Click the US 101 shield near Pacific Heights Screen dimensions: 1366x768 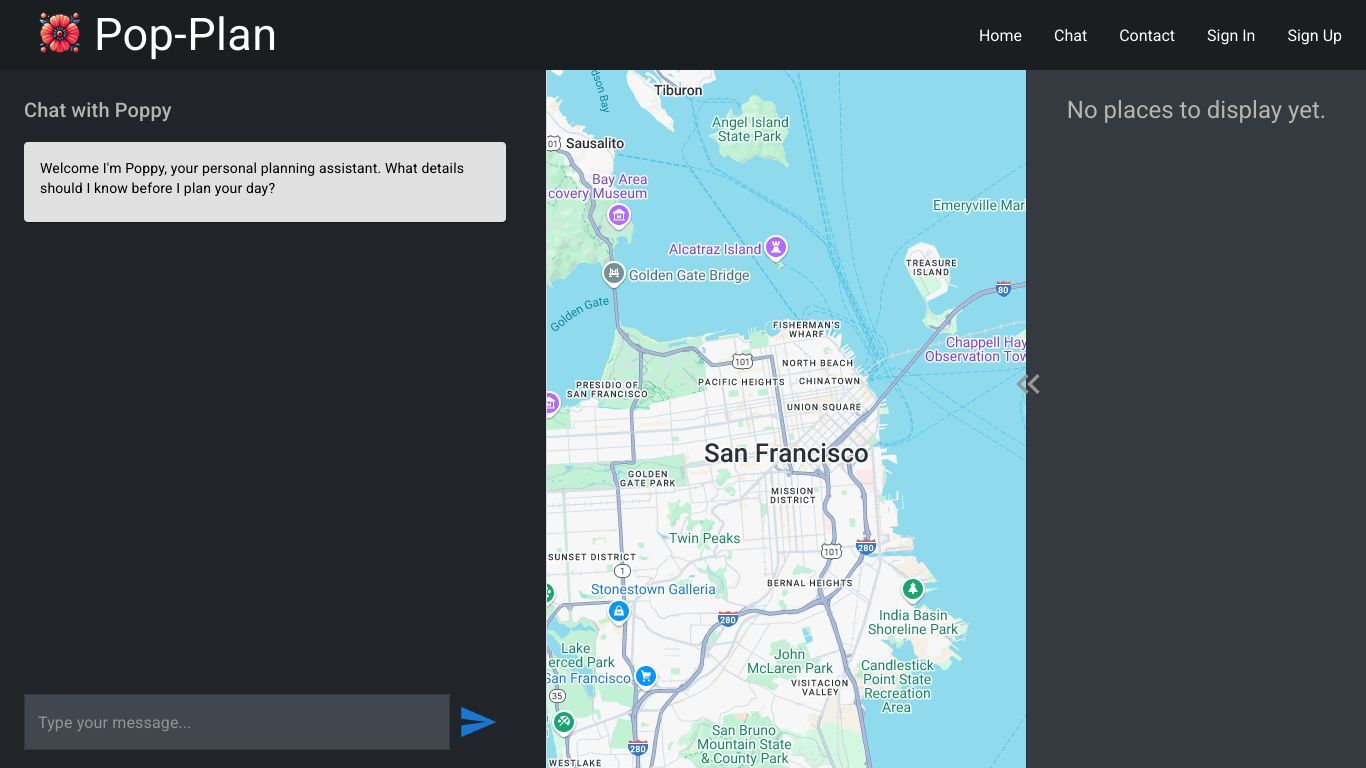(x=741, y=361)
